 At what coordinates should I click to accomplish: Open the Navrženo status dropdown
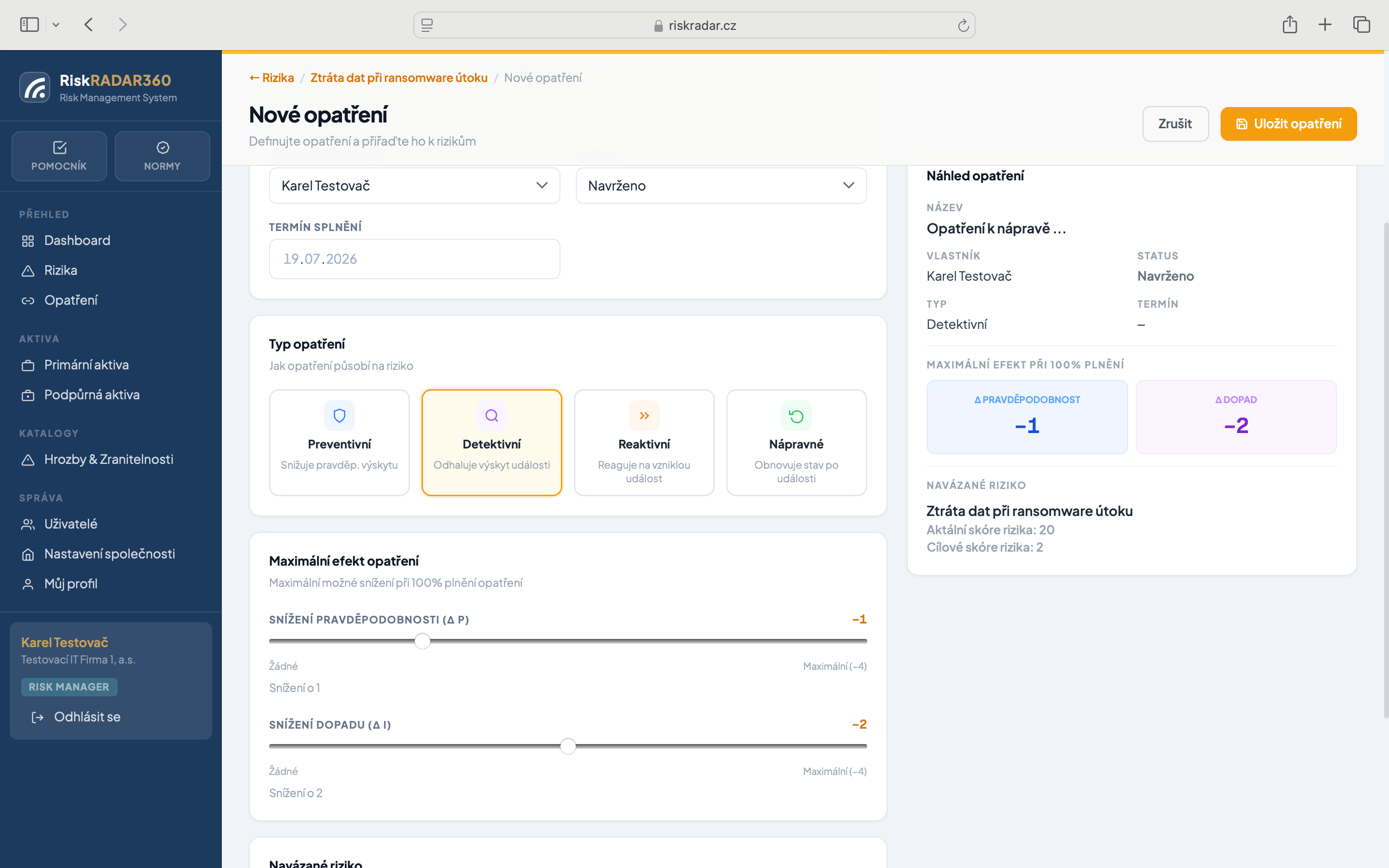[721, 186]
